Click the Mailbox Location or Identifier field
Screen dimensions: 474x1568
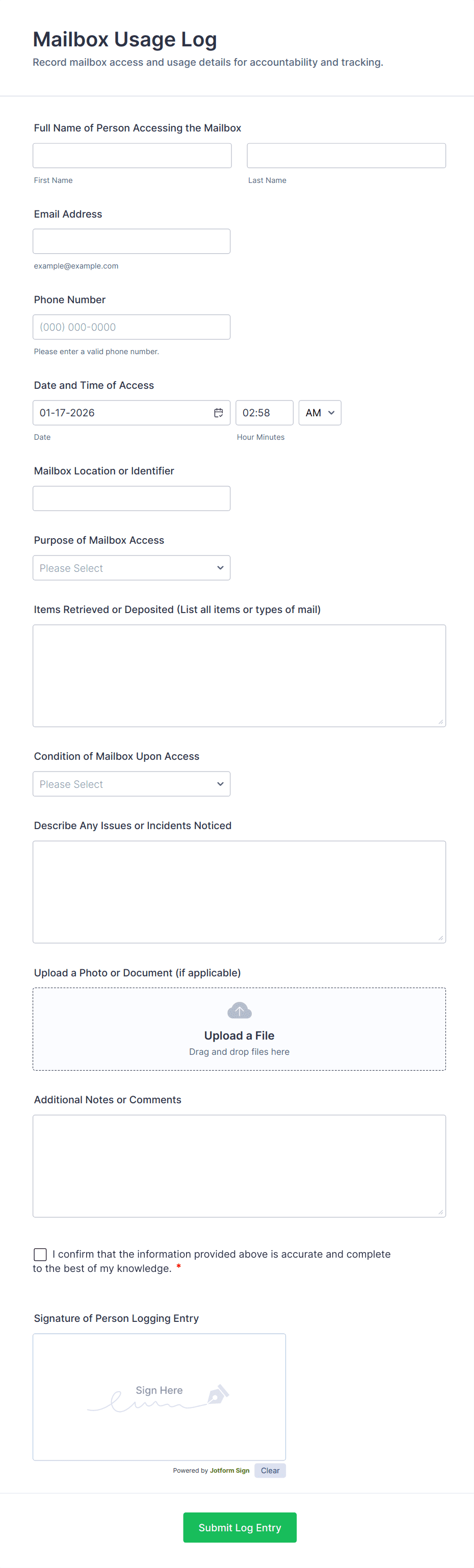click(131, 498)
